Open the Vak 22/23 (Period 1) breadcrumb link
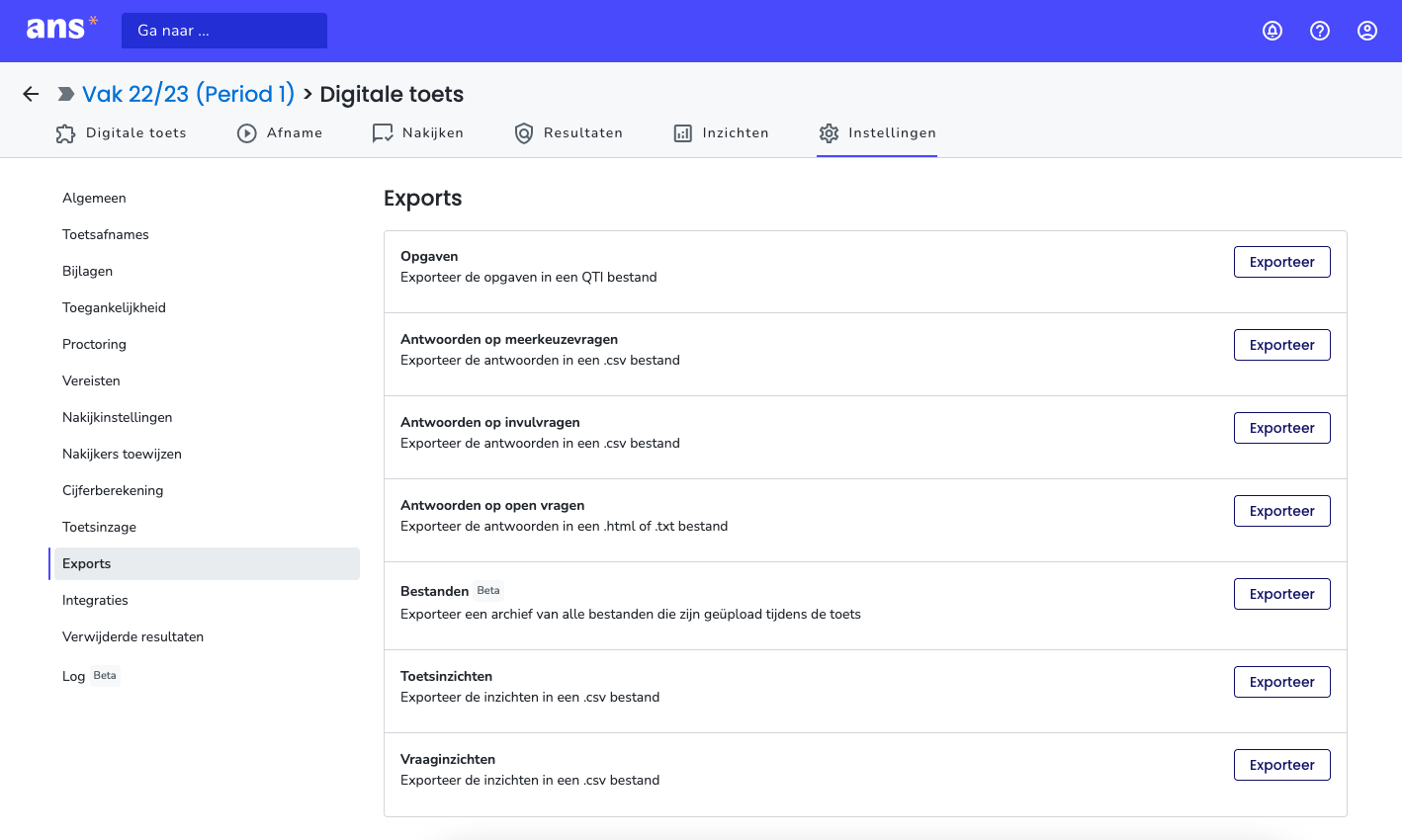Screen dimensions: 1402x840 click(x=189, y=94)
